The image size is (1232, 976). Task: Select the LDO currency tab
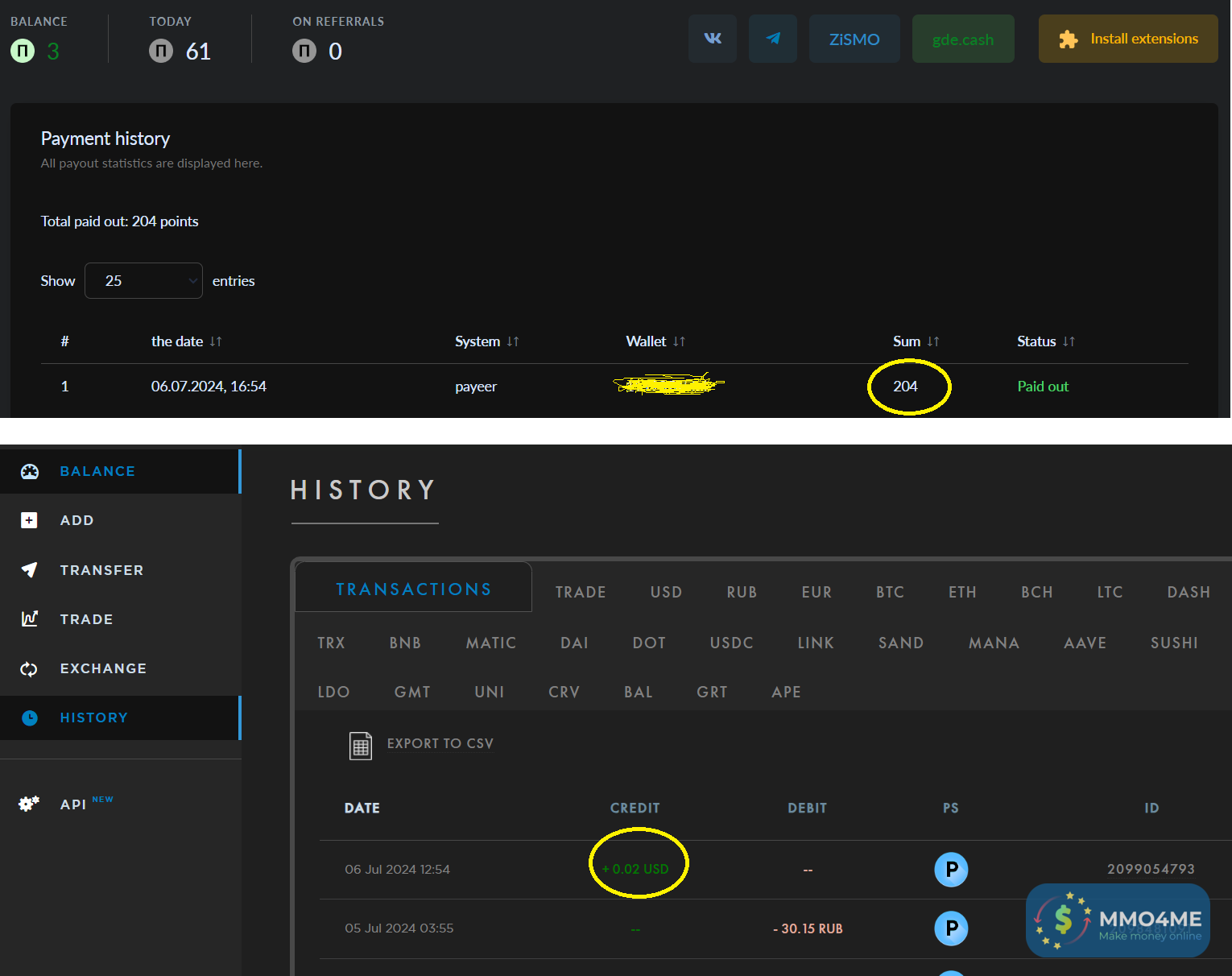[x=333, y=692]
